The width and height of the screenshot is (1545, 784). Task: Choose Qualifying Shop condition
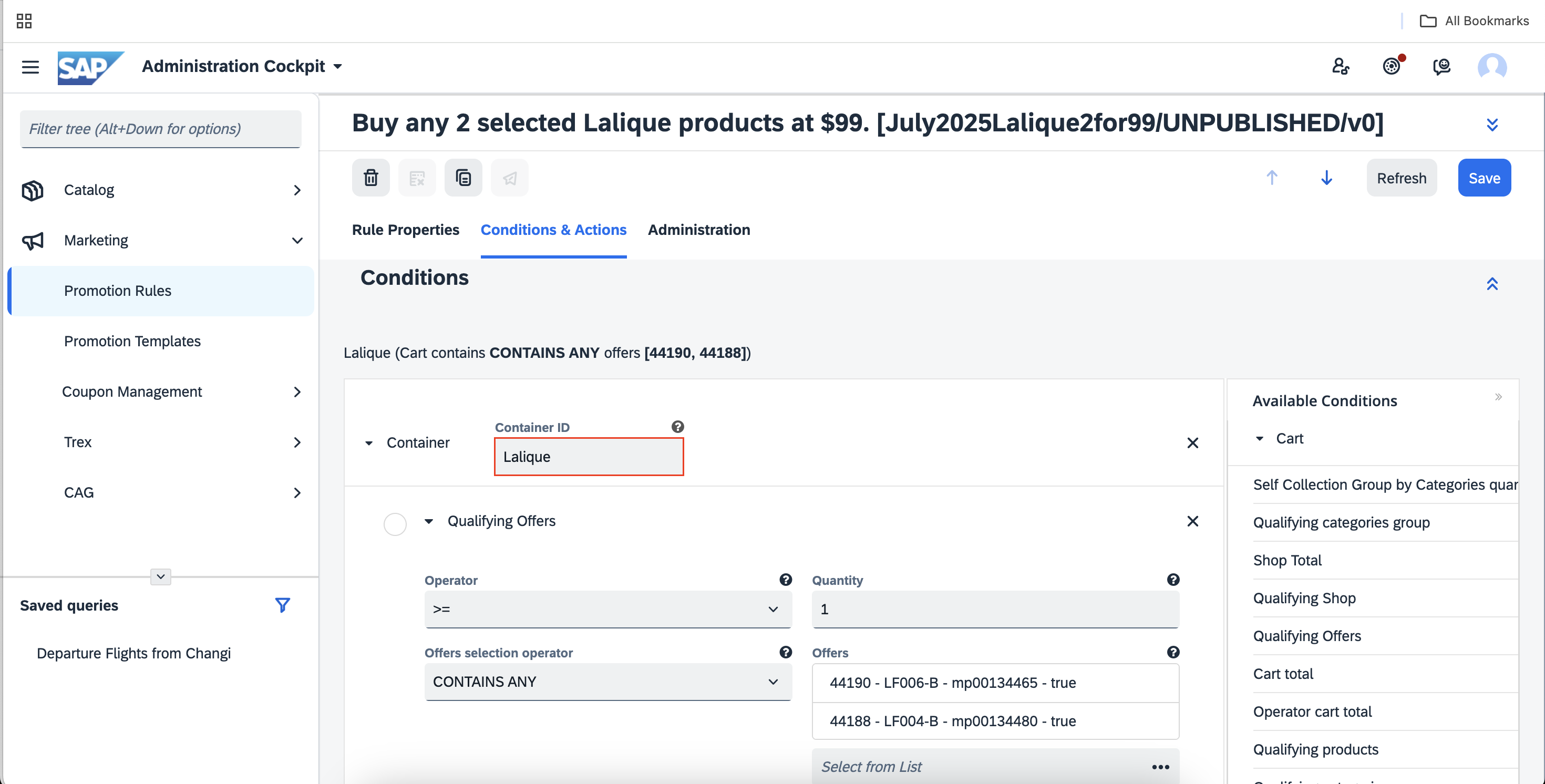[x=1304, y=598]
